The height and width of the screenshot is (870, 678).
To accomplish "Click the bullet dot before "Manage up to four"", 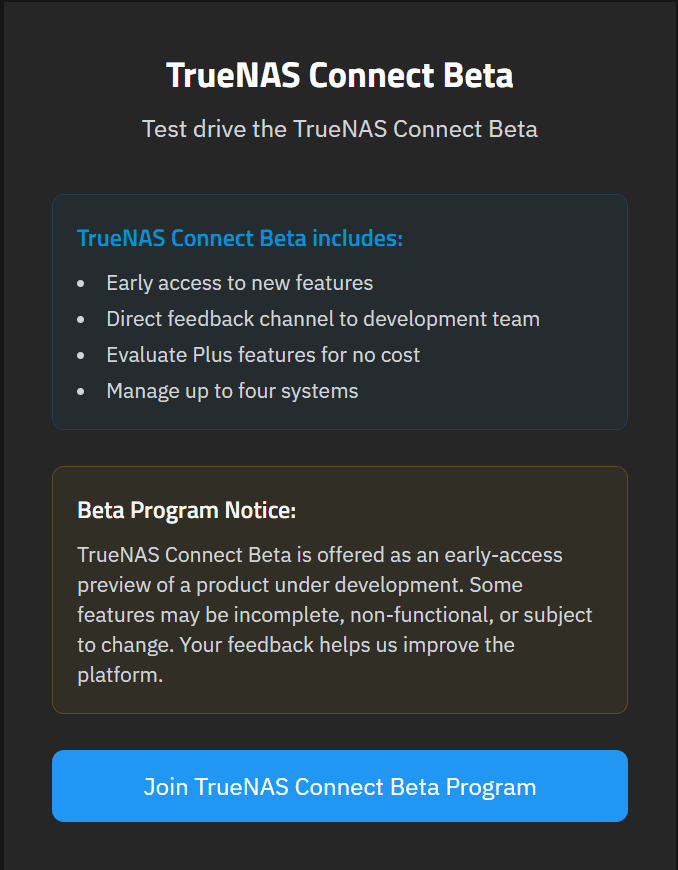I will pyautogui.click(x=81, y=392).
